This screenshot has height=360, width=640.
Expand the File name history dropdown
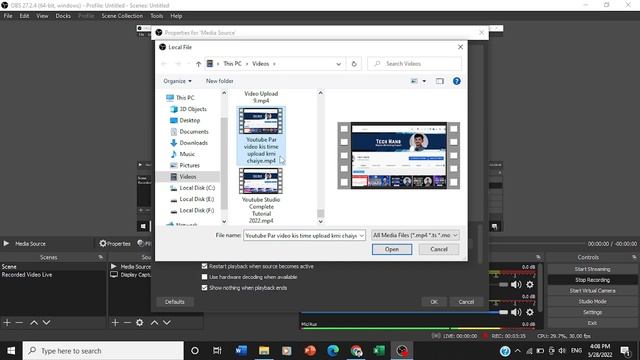click(362, 236)
